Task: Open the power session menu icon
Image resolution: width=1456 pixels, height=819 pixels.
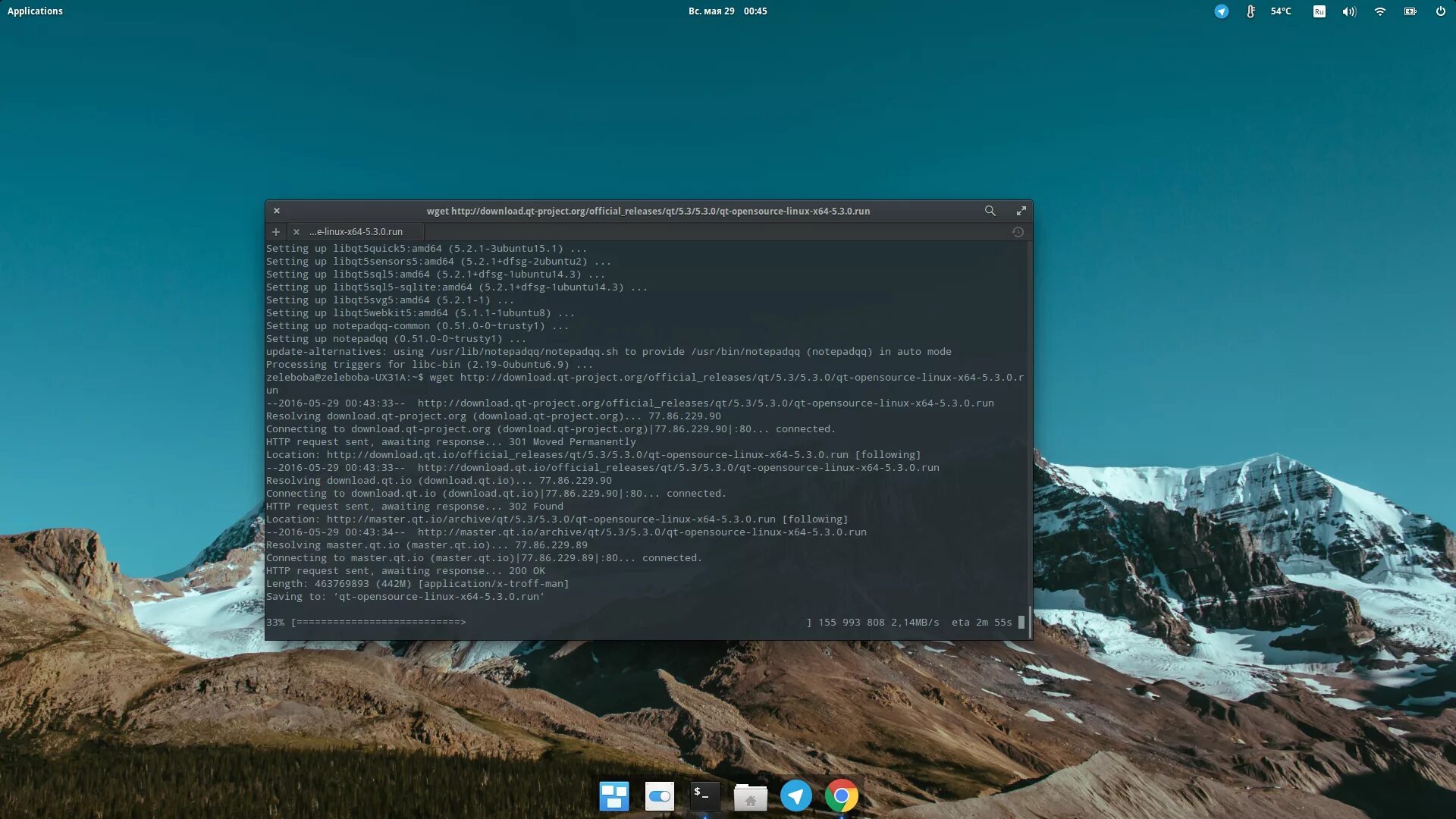Action: pyautogui.click(x=1440, y=11)
